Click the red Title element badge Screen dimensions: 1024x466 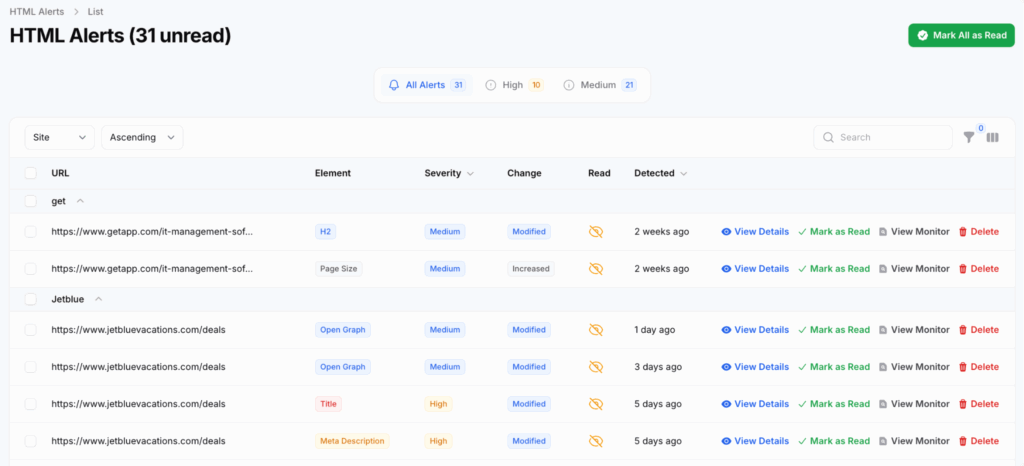[x=328, y=404]
